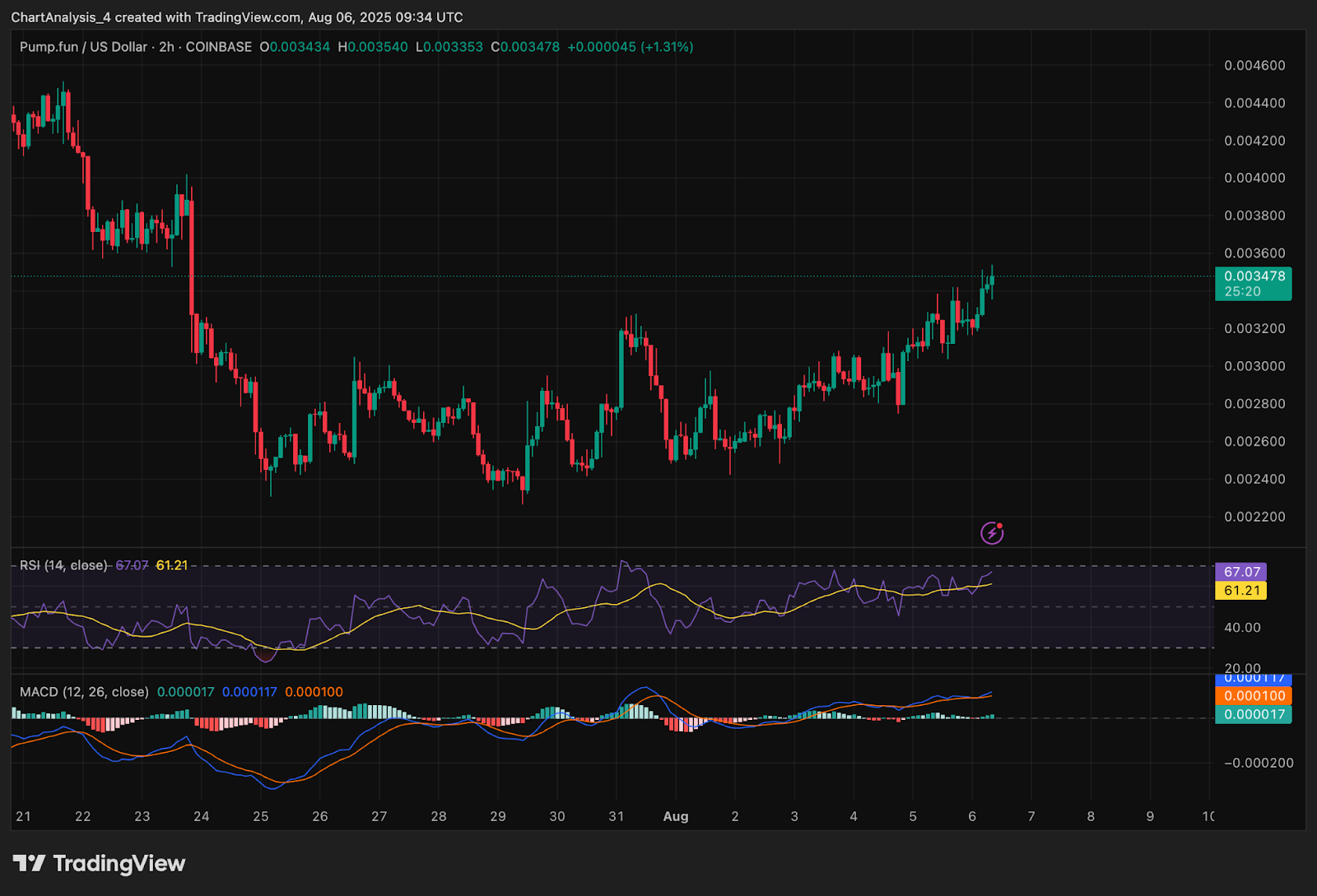Click the red notification dot on the lightning icon
This screenshot has width=1317, height=896.
point(999,527)
